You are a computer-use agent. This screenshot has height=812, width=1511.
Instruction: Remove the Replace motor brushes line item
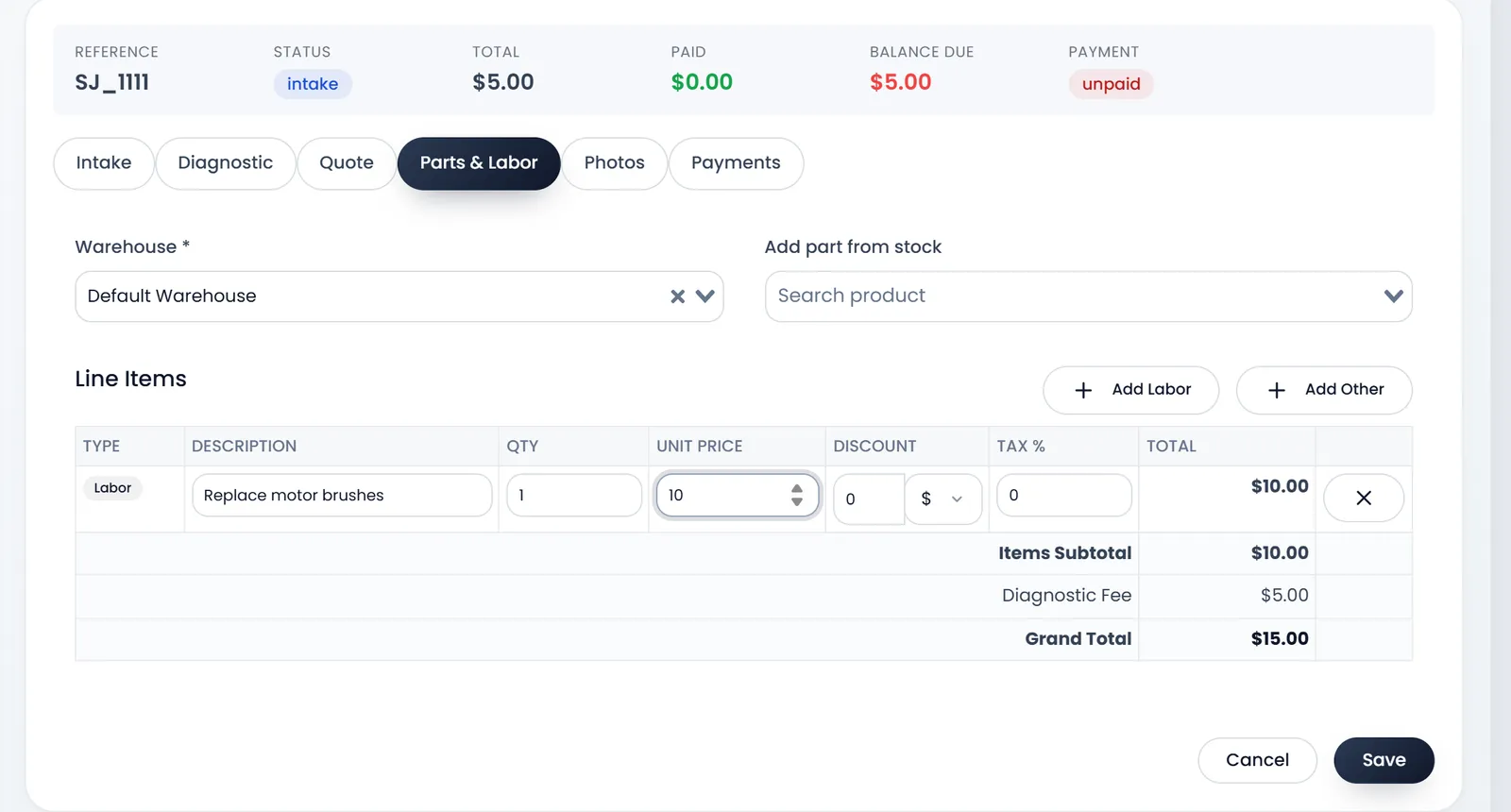(1364, 498)
